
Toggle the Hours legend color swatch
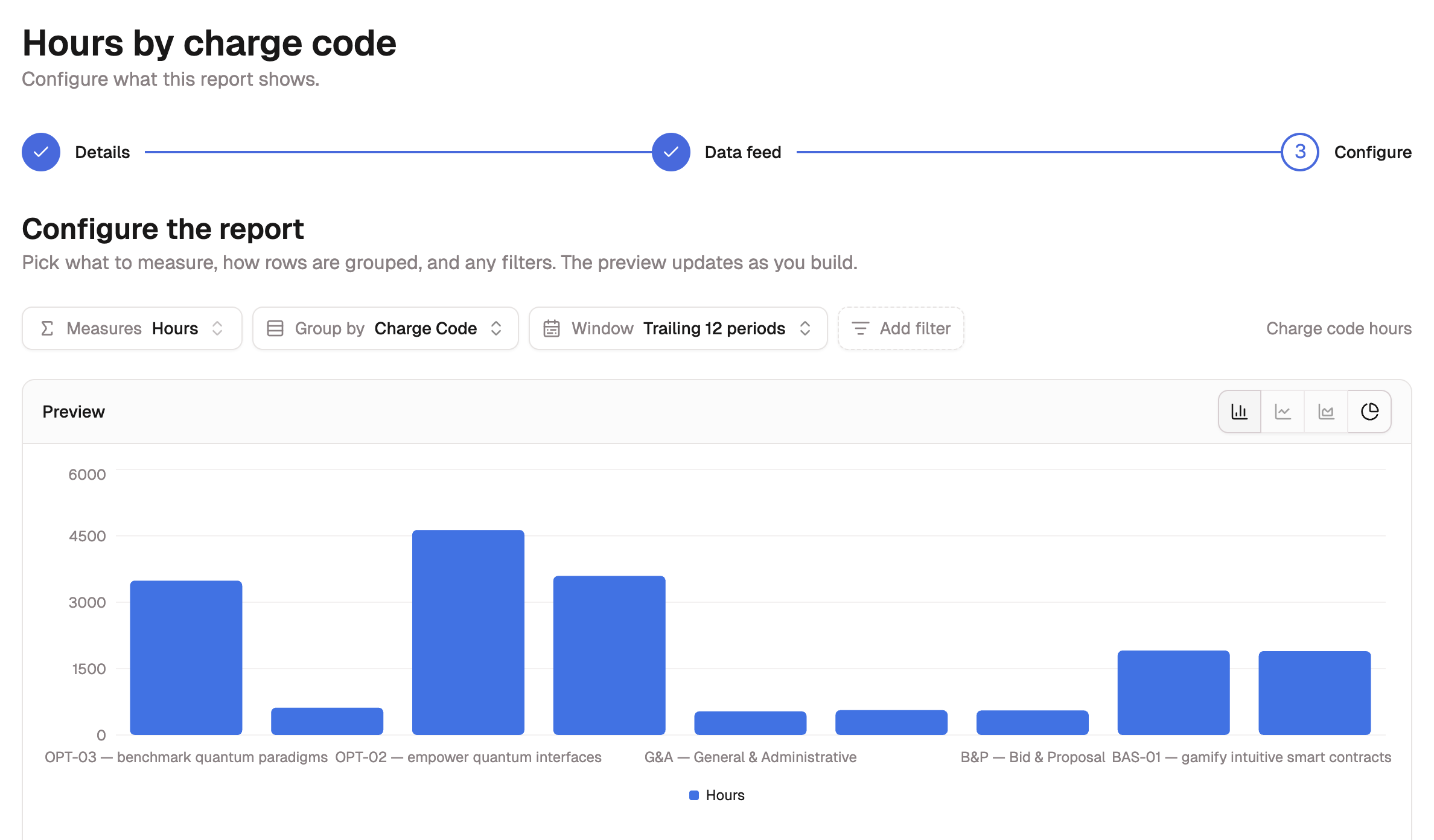(x=694, y=795)
